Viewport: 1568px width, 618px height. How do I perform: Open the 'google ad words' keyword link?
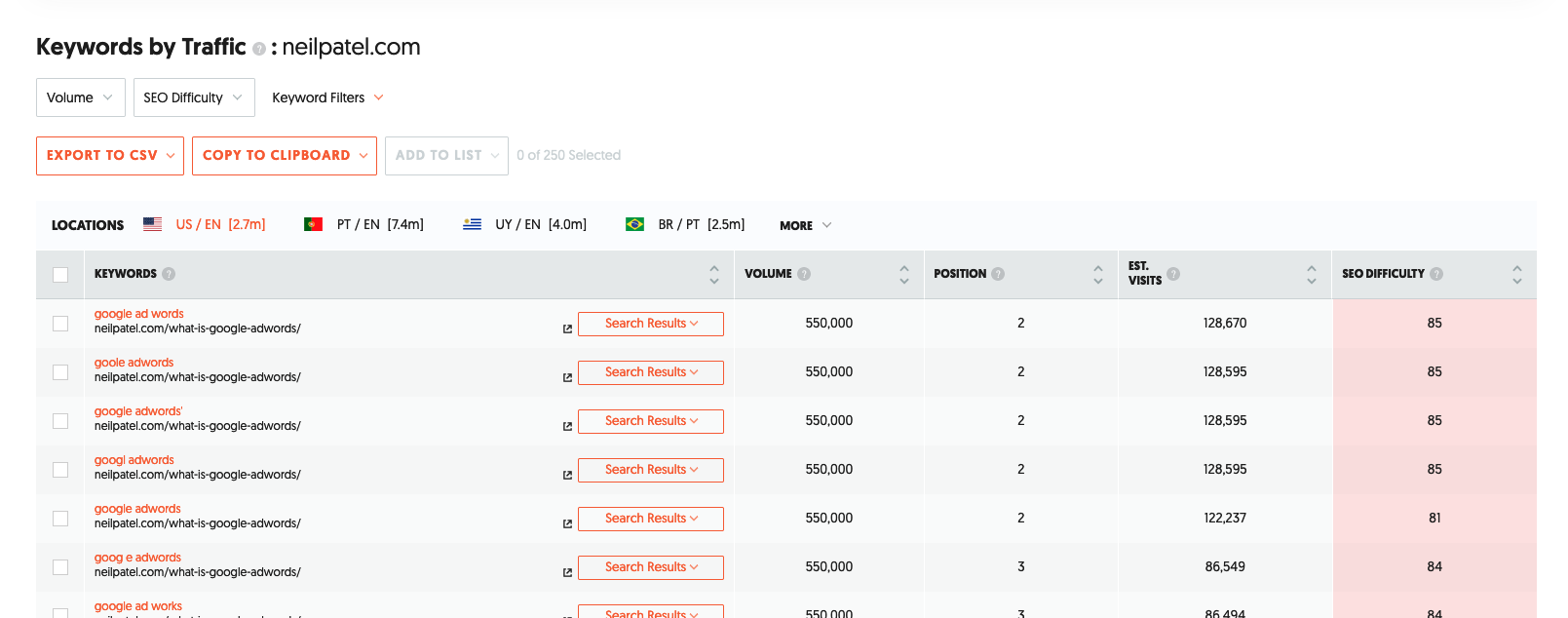tap(138, 314)
